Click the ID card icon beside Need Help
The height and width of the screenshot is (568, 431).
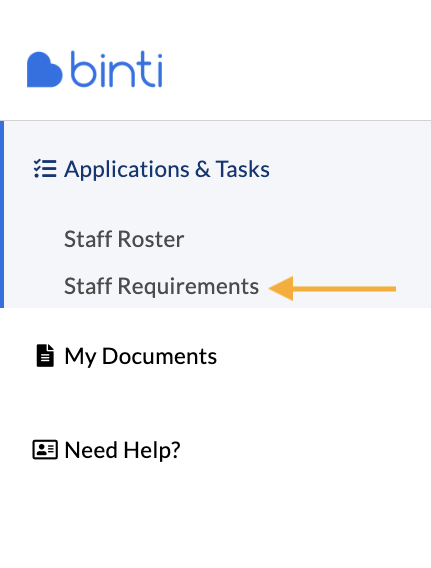[x=45, y=450]
